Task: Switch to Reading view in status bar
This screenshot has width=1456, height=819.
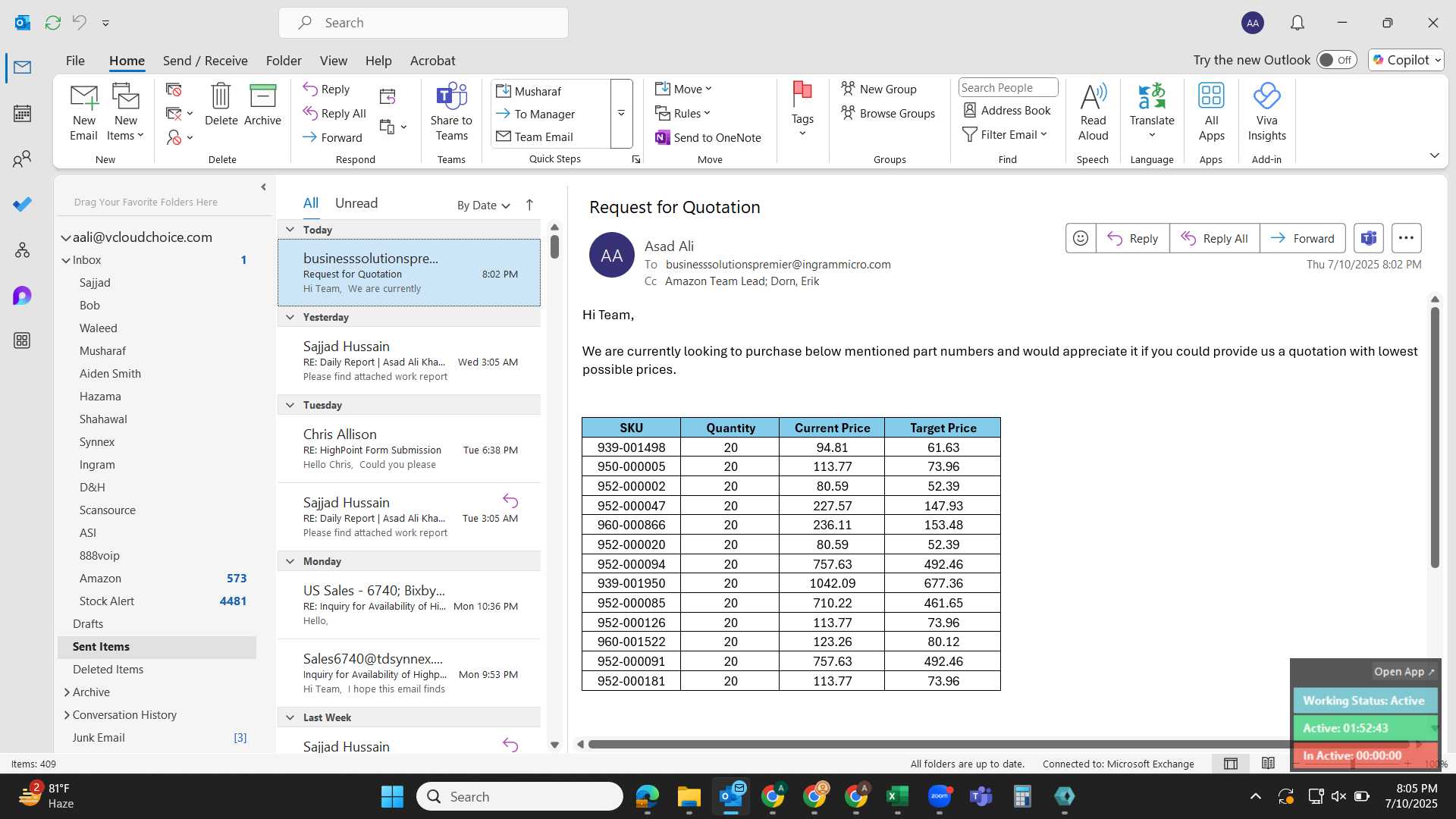Action: point(1268,764)
